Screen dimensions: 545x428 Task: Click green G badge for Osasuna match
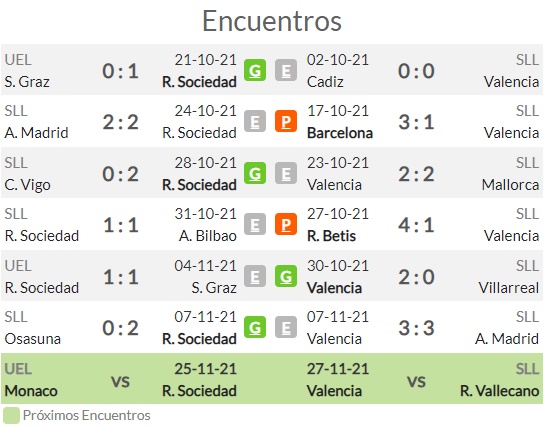[255, 327]
